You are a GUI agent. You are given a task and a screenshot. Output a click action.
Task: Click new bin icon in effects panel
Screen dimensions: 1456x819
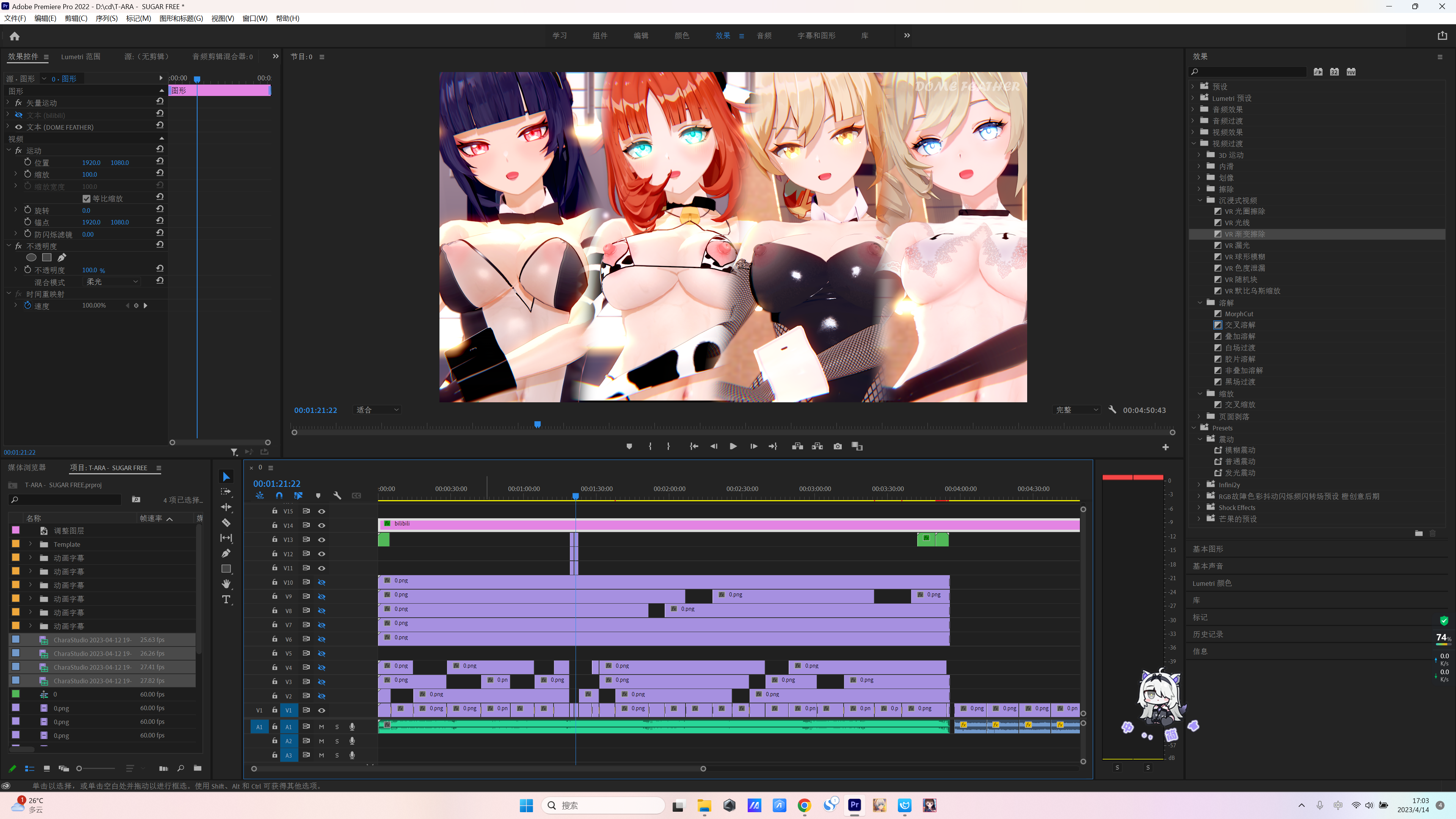1419,533
